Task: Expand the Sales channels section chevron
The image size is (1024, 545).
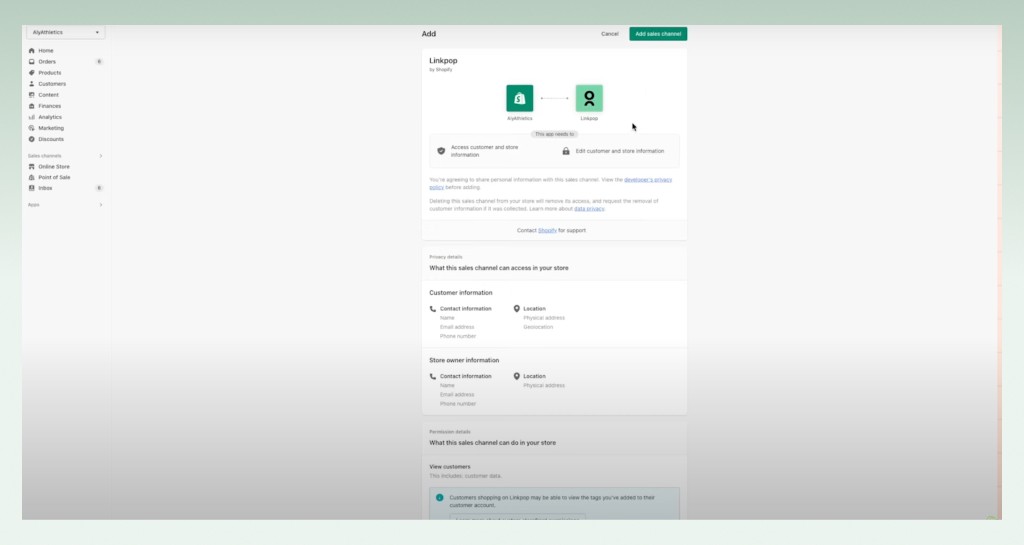Action: click(101, 156)
